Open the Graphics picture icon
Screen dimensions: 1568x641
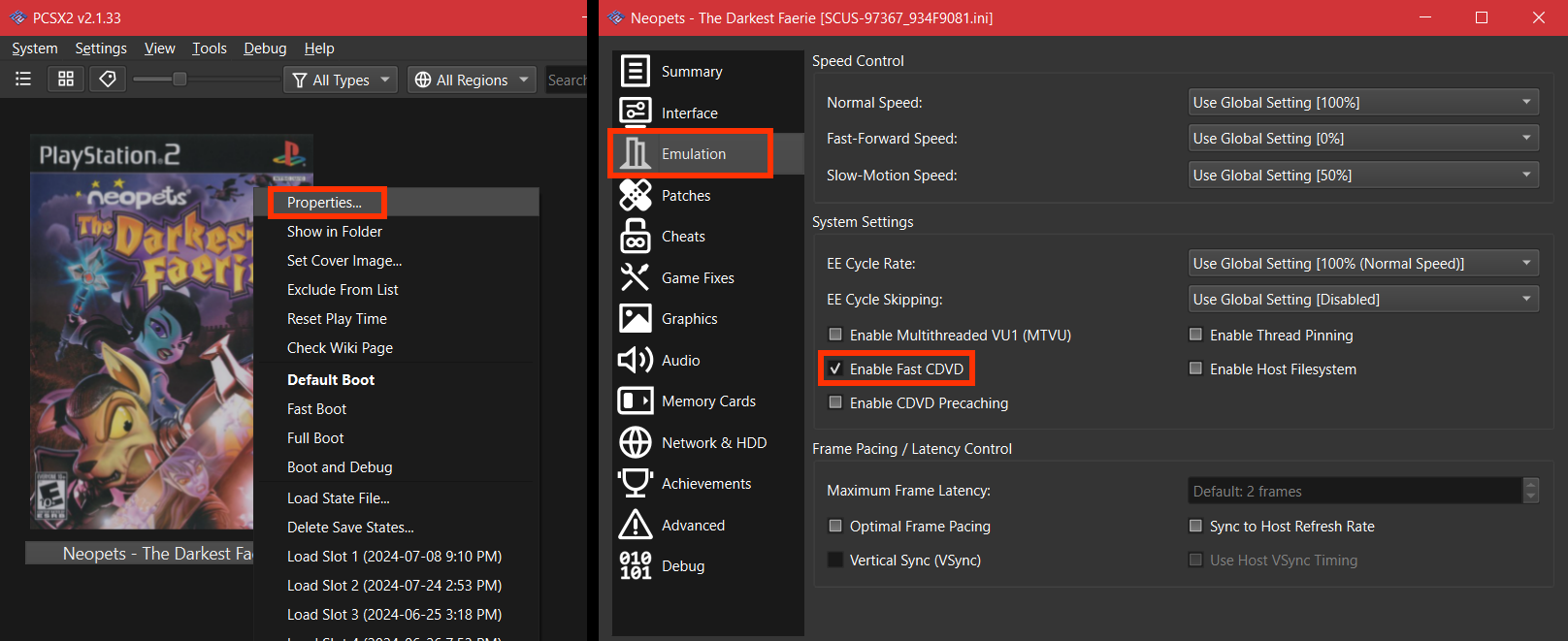[x=636, y=318]
